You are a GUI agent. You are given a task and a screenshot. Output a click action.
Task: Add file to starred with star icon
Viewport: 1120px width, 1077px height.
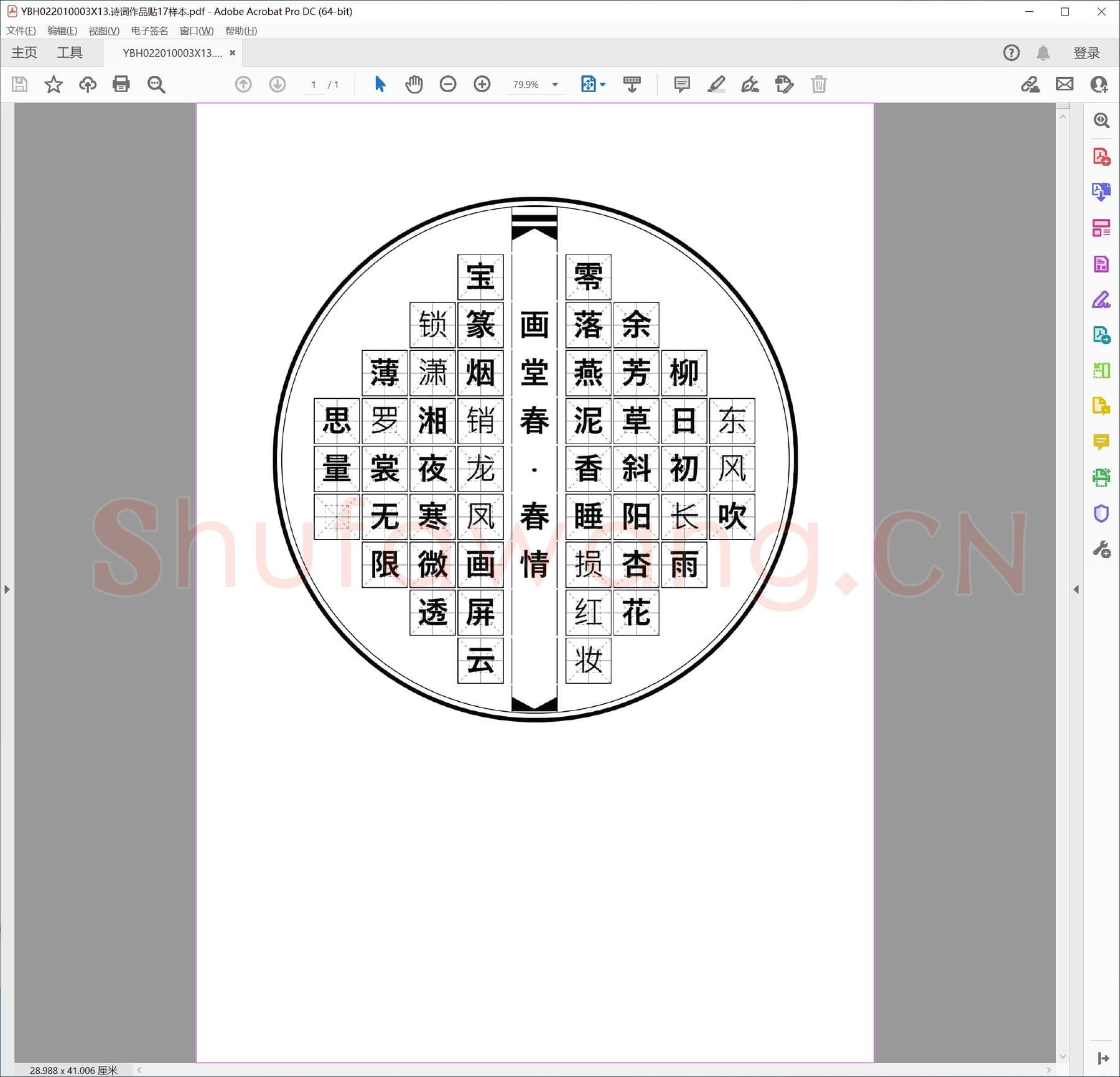pyautogui.click(x=54, y=84)
